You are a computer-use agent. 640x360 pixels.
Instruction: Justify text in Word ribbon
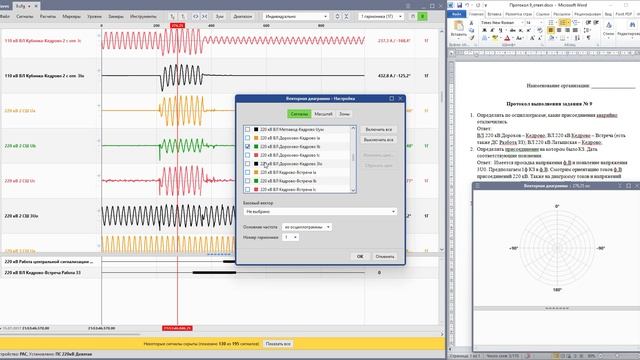(575, 30)
